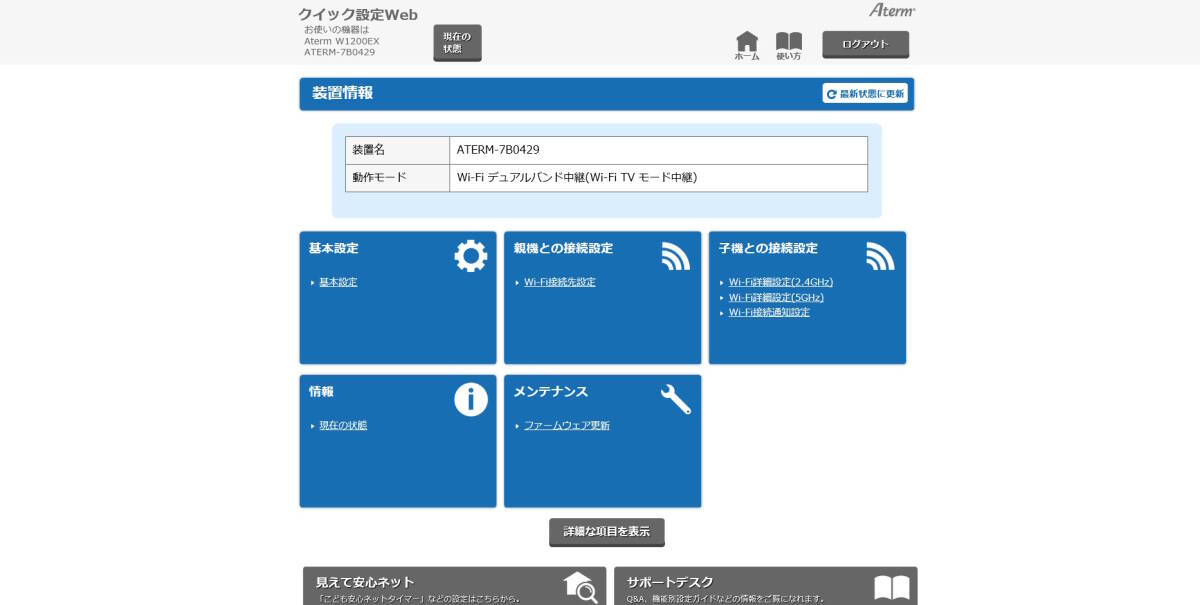Open the Wi-Fi接続通知設定 link
Screen dimensions: 1200x605
tap(770, 312)
